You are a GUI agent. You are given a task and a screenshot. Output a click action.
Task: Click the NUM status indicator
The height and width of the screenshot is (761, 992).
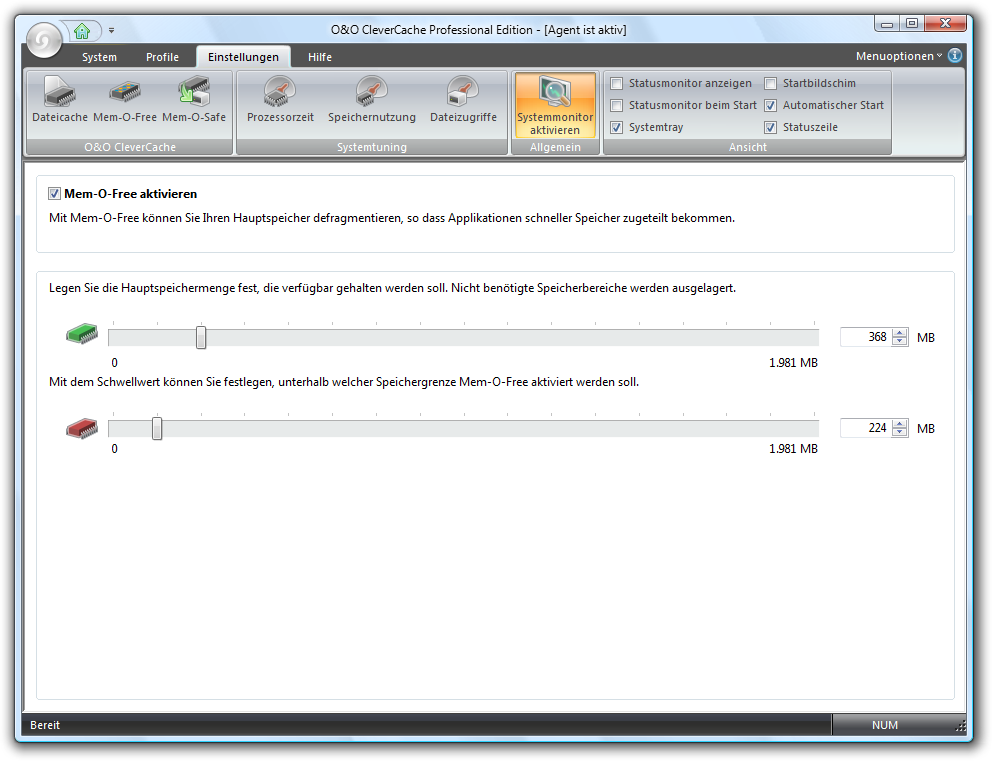pos(884,725)
